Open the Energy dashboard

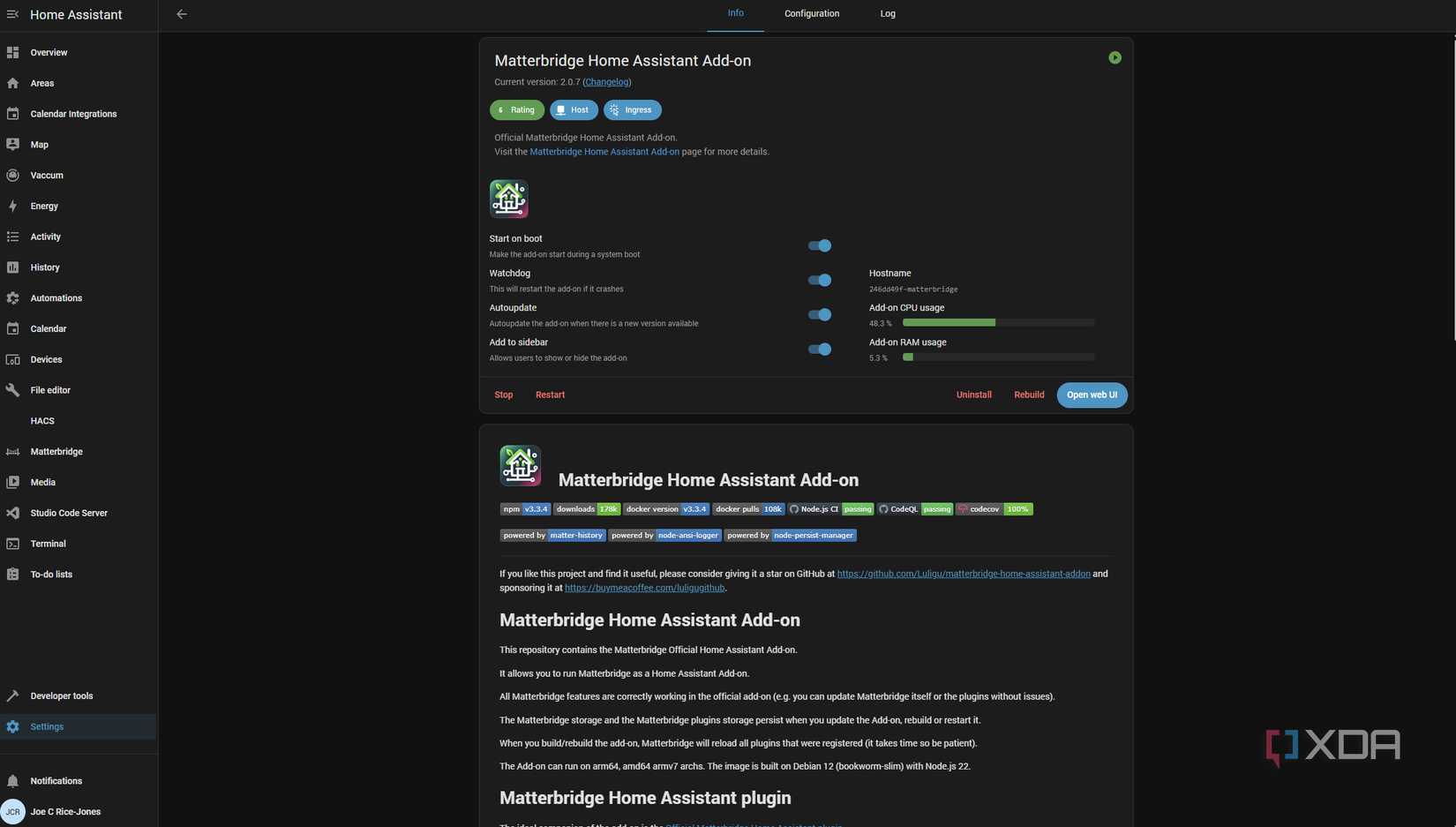tap(44, 206)
